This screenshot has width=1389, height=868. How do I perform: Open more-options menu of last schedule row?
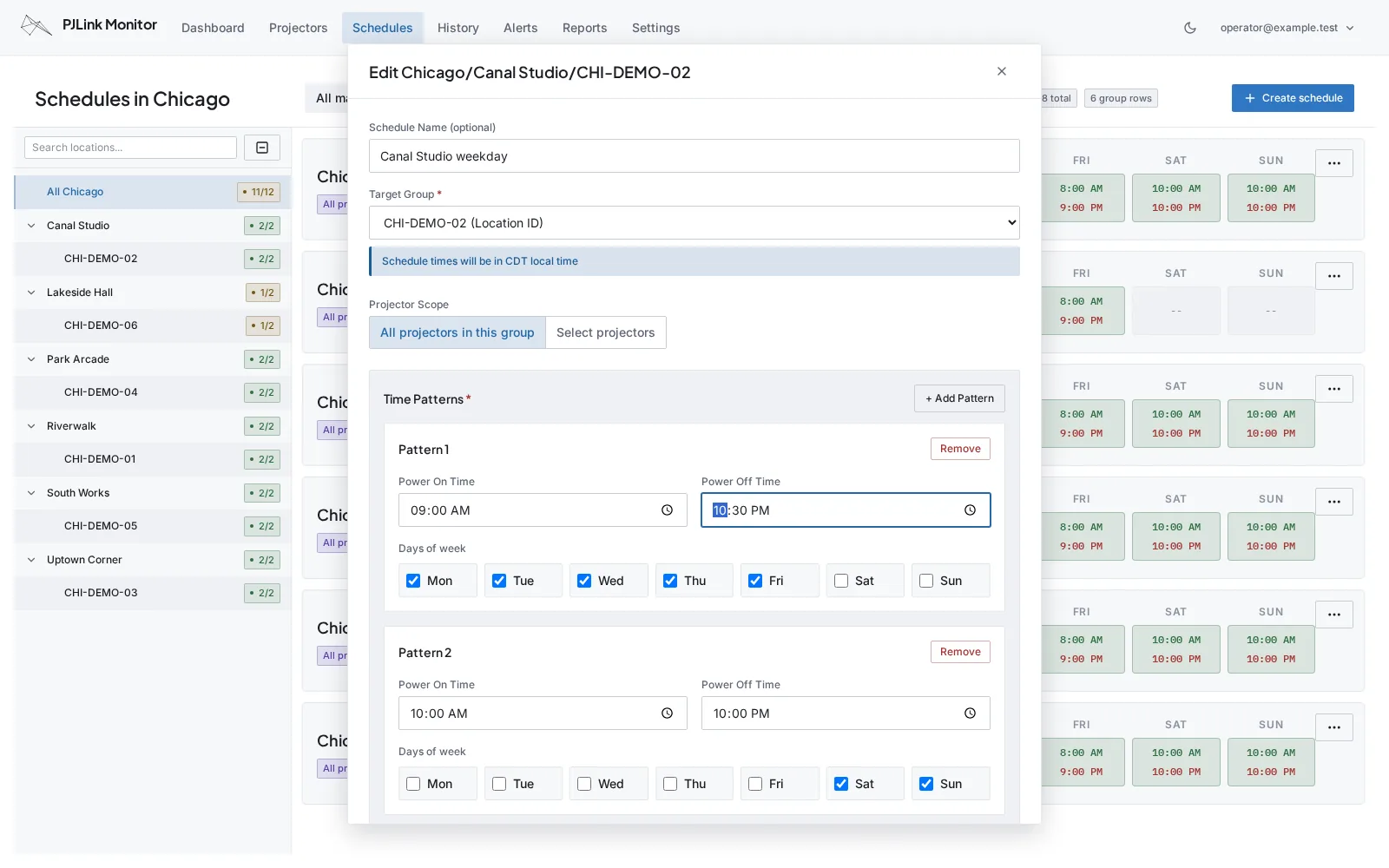(x=1334, y=727)
